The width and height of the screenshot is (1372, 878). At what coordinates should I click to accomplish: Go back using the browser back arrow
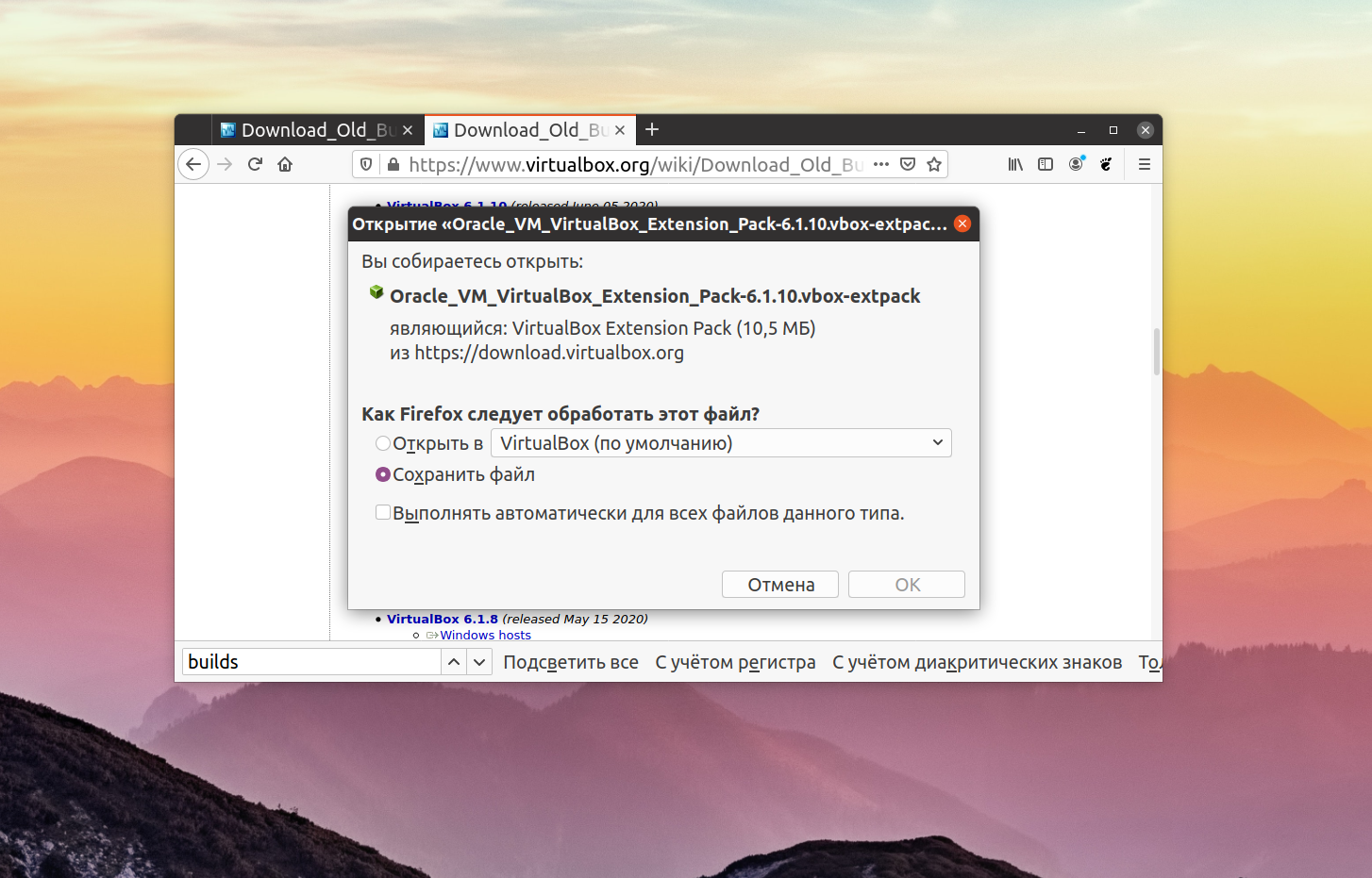click(193, 164)
